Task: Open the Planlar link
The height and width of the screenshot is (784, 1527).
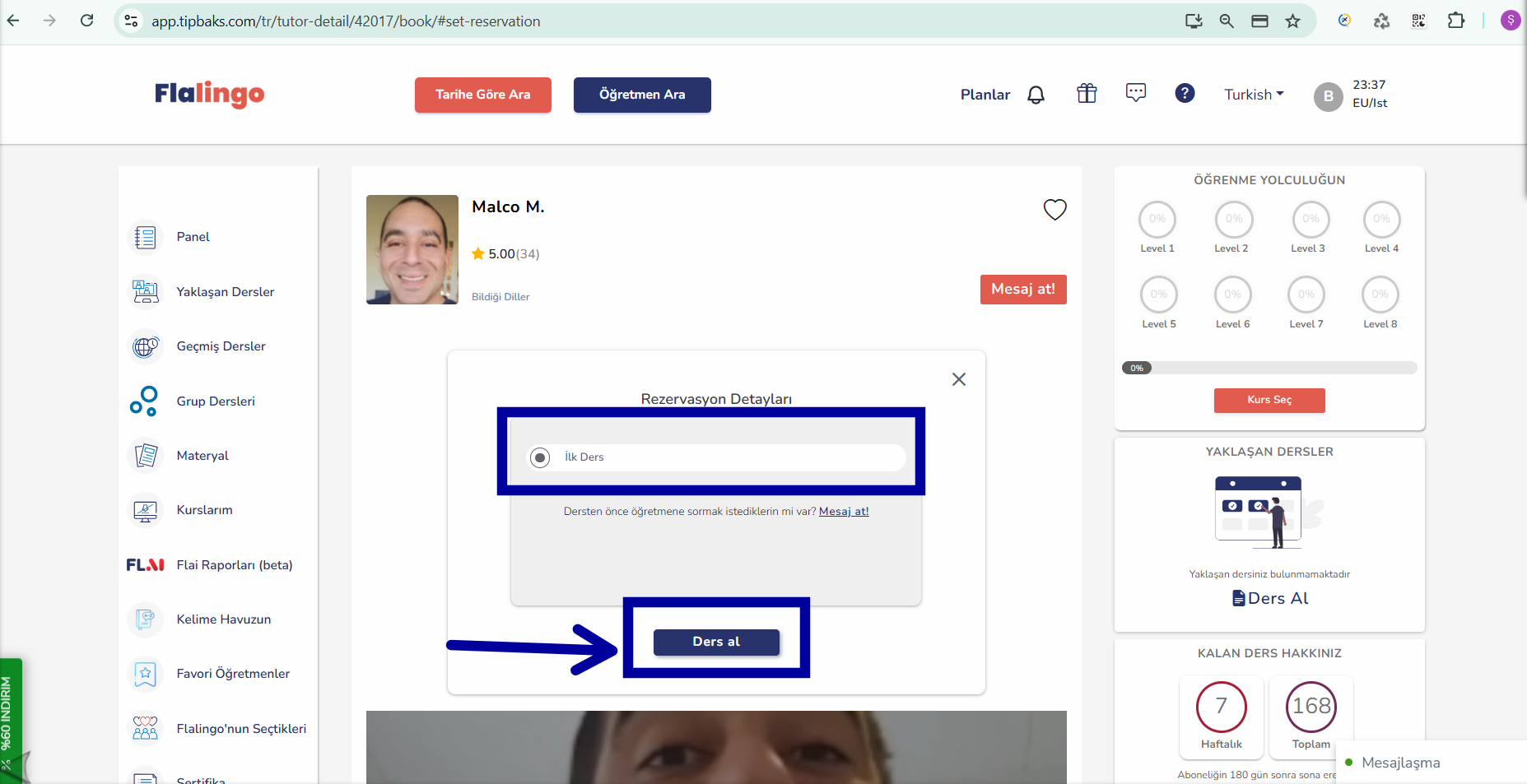Action: (985, 95)
